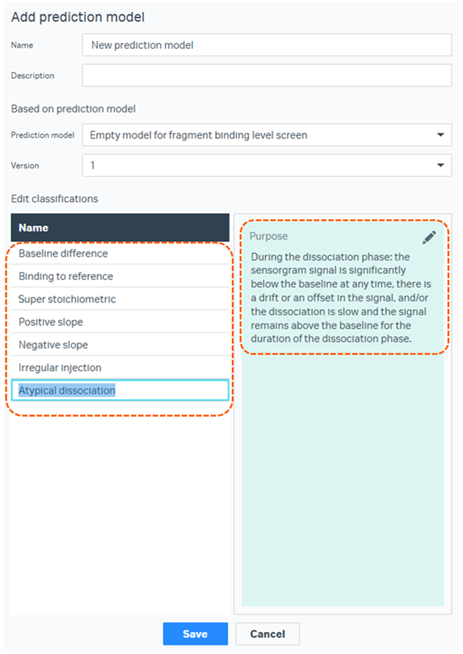The height and width of the screenshot is (654, 463).
Task: Select Baseline difference classification
Action: pyautogui.click(x=120, y=253)
